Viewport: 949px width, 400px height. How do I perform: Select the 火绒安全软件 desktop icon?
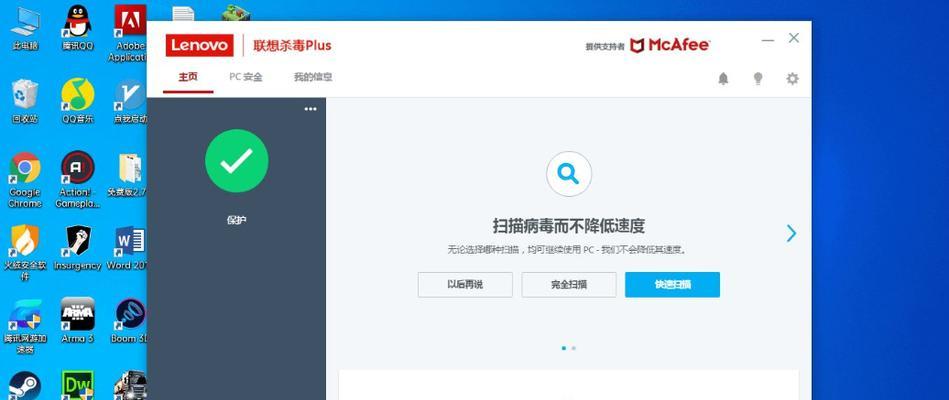coord(25,253)
